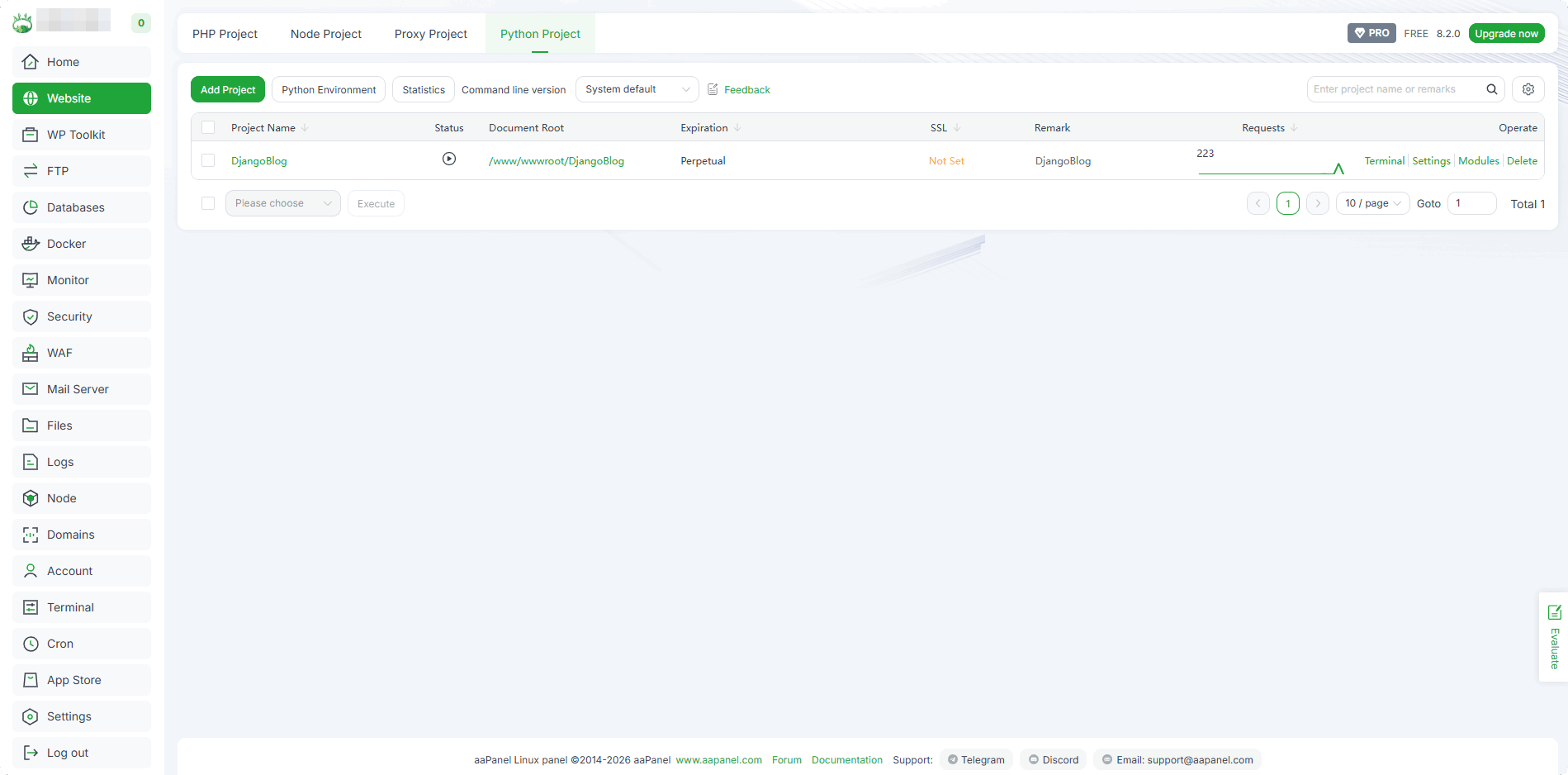Click the PRO badge
This screenshot has height=775, width=1568.
[x=1371, y=33]
